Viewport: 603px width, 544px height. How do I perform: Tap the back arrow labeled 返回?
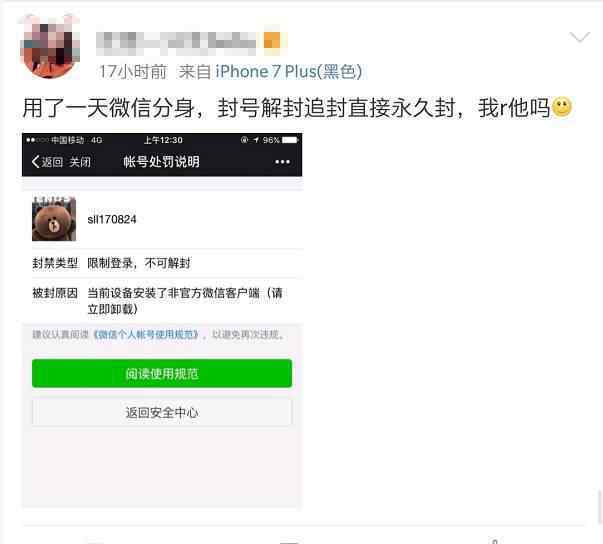point(47,161)
